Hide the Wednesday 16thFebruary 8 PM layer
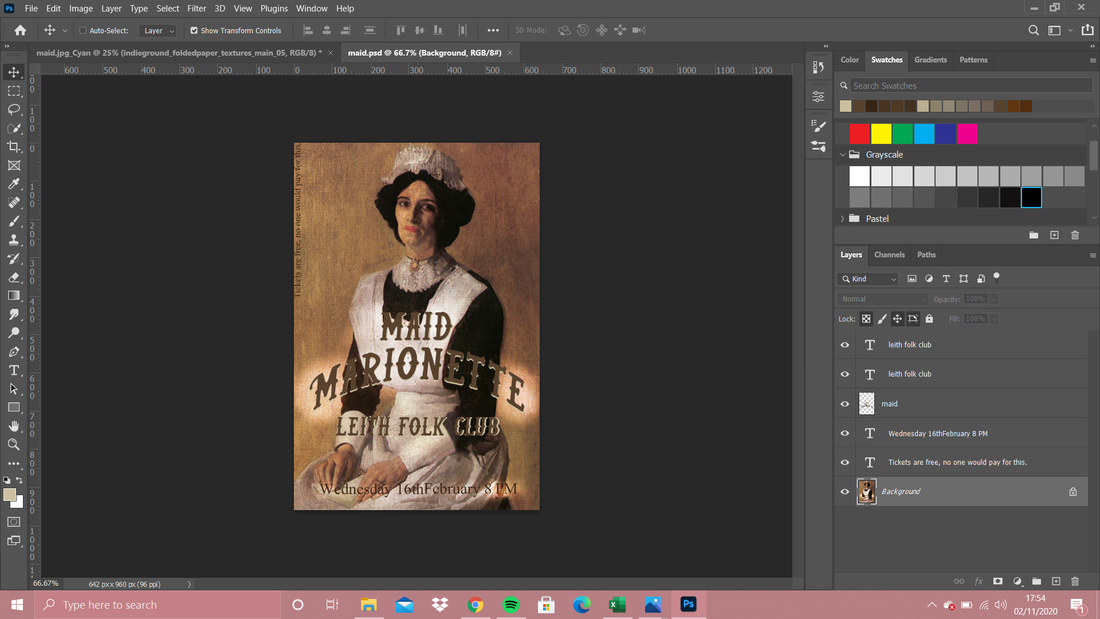Screen dimensions: 1100x619 845,433
